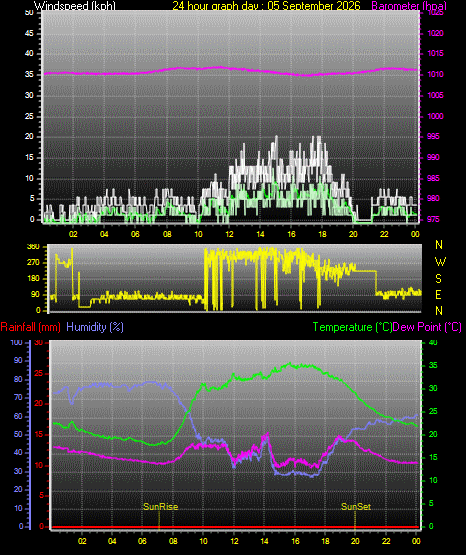Click the SunSet marker label
Screen dimensions: 466x555
356,507
